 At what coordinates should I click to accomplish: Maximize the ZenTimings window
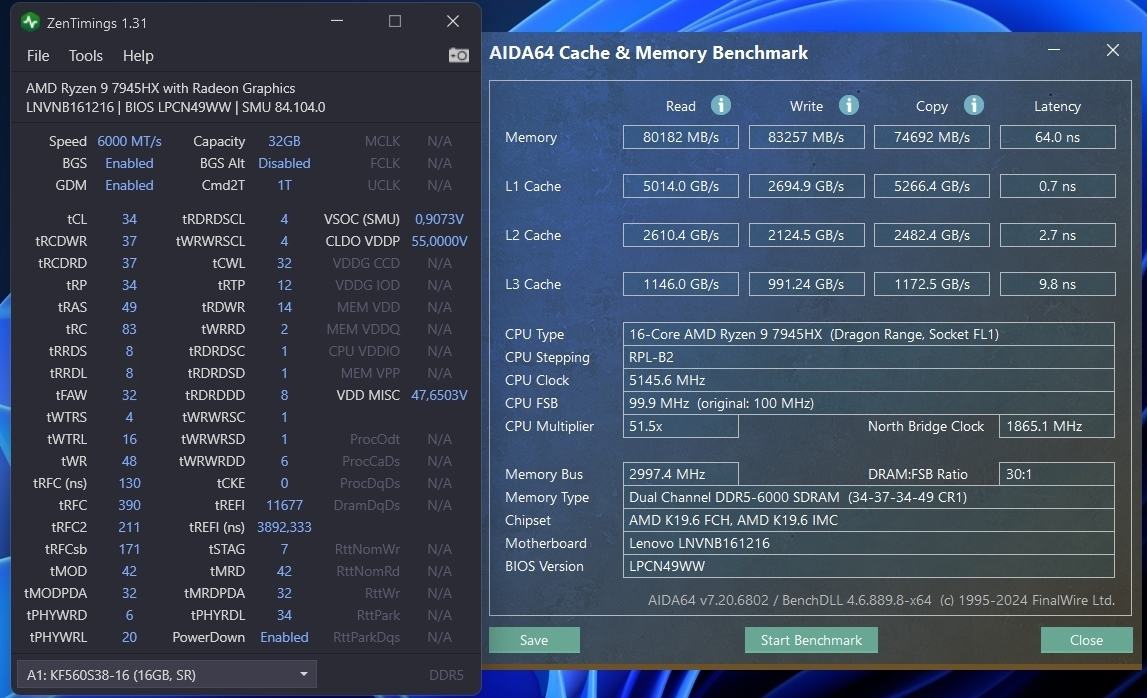click(395, 21)
